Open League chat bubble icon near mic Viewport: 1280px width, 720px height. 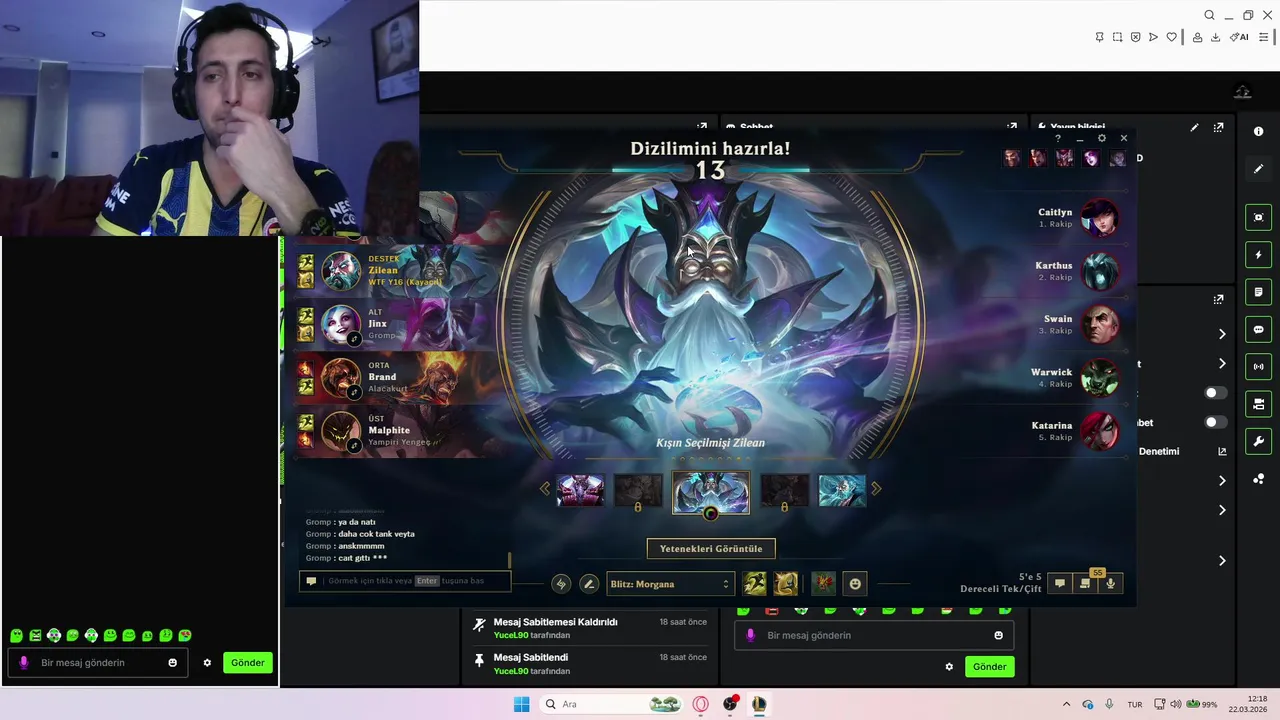[x=1060, y=584]
